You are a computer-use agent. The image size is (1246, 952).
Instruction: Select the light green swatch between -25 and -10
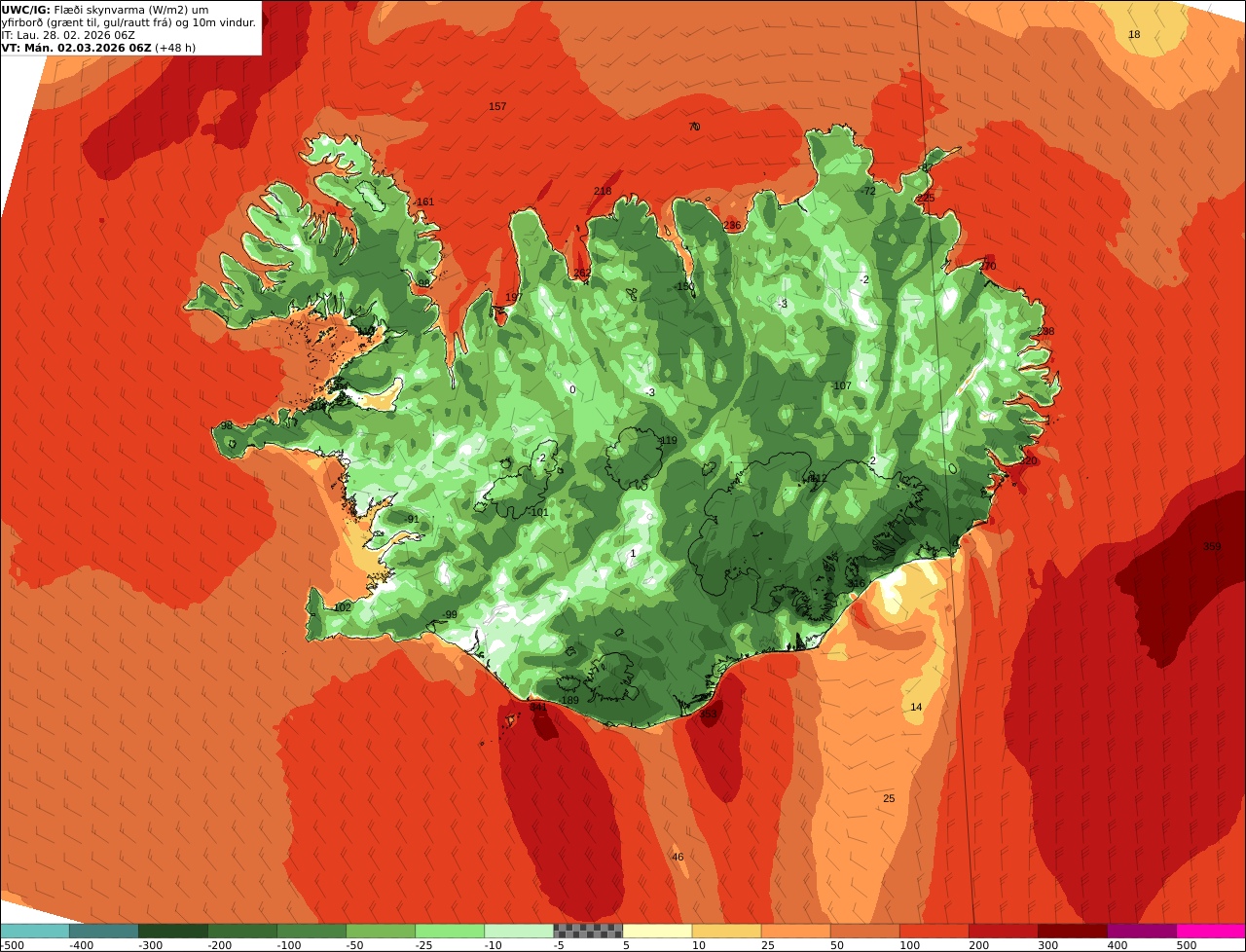pos(450,931)
